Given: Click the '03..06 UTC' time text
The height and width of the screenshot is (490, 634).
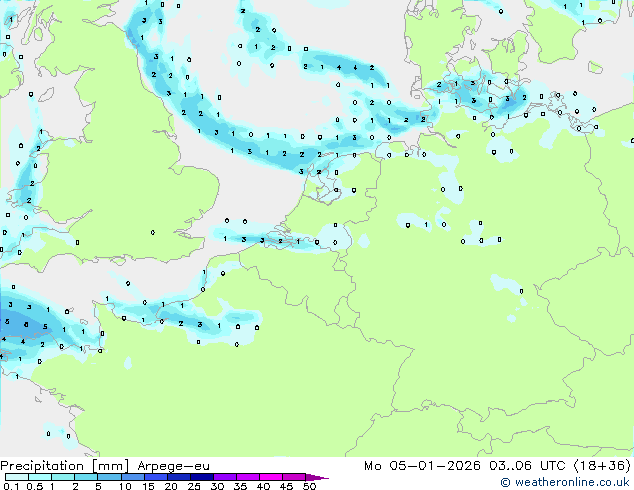Looking at the screenshot, I should (527, 466).
